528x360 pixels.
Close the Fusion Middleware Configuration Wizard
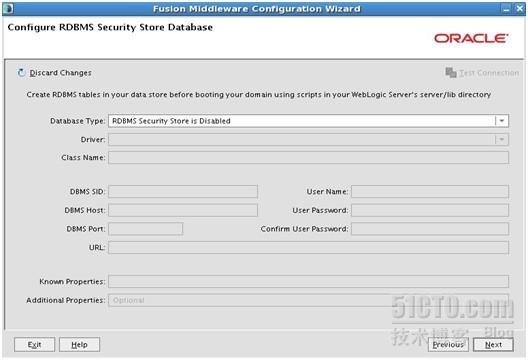point(520,9)
